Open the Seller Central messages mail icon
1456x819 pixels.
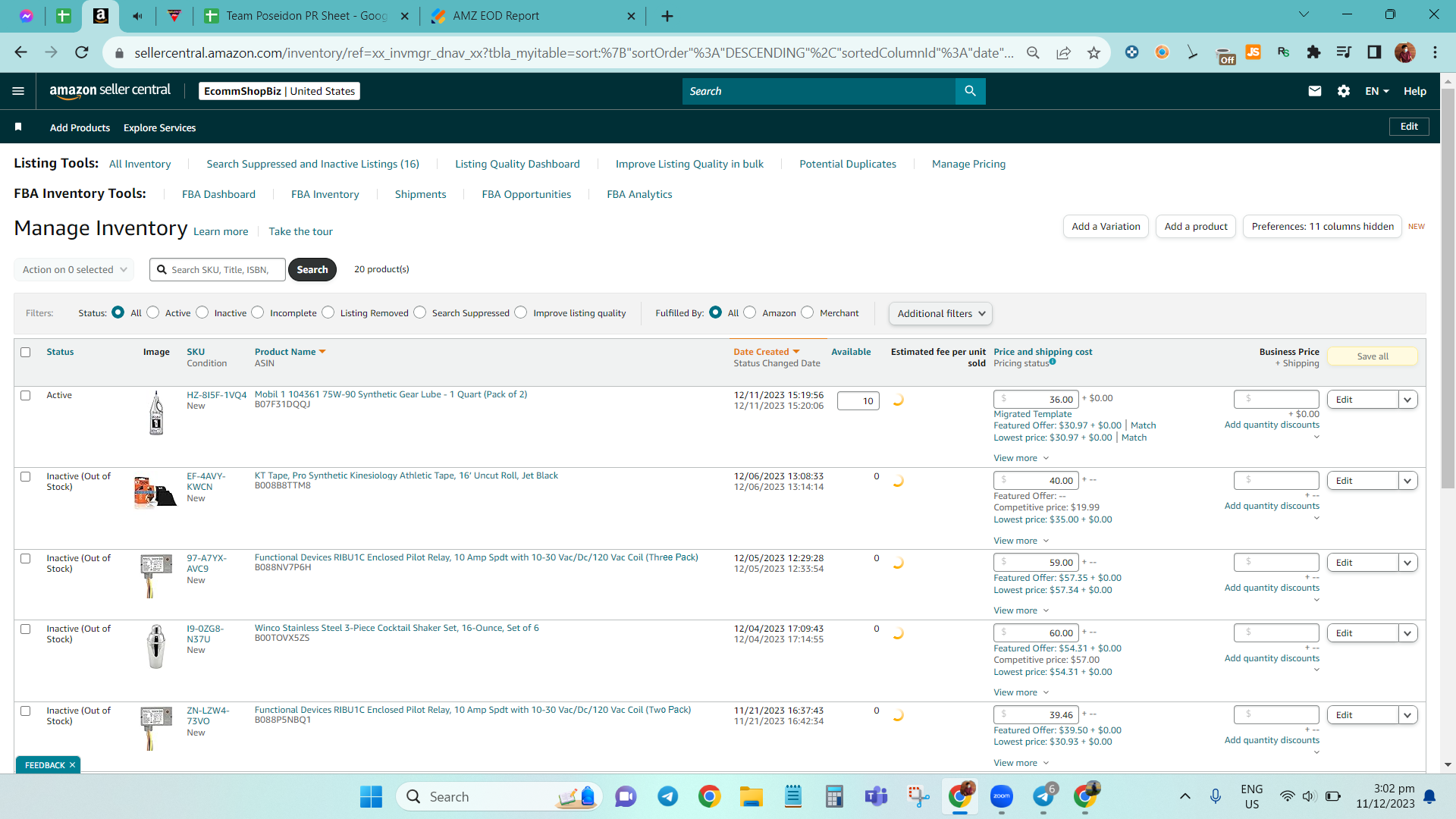pyautogui.click(x=1315, y=91)
